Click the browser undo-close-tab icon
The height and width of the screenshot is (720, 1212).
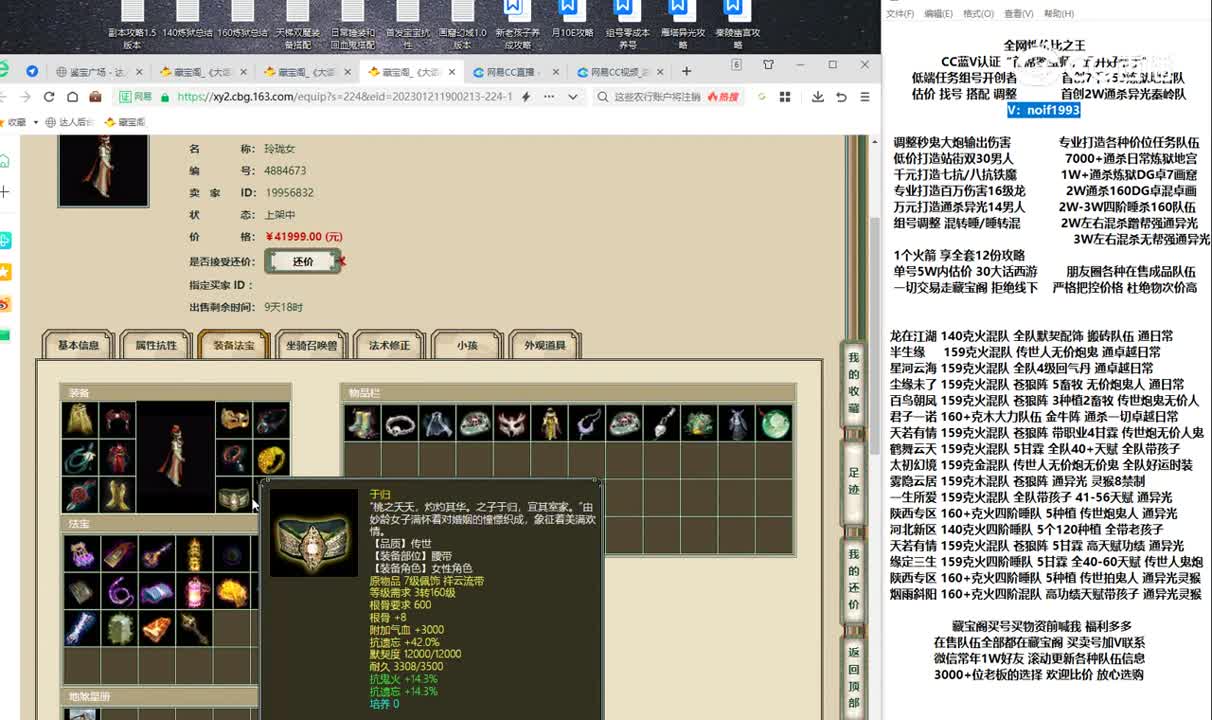tap(841, 97)
